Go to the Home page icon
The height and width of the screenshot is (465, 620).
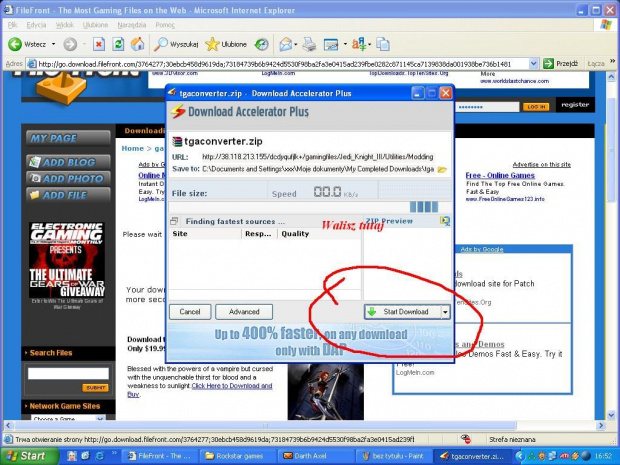pos(137,44)
